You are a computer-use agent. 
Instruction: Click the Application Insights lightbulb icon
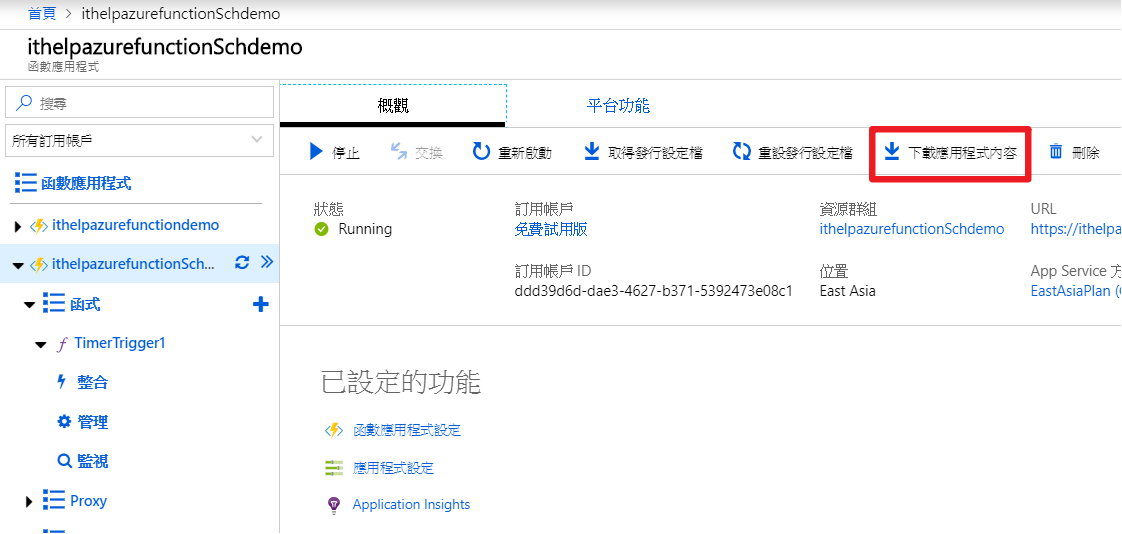tap(333, 506)
